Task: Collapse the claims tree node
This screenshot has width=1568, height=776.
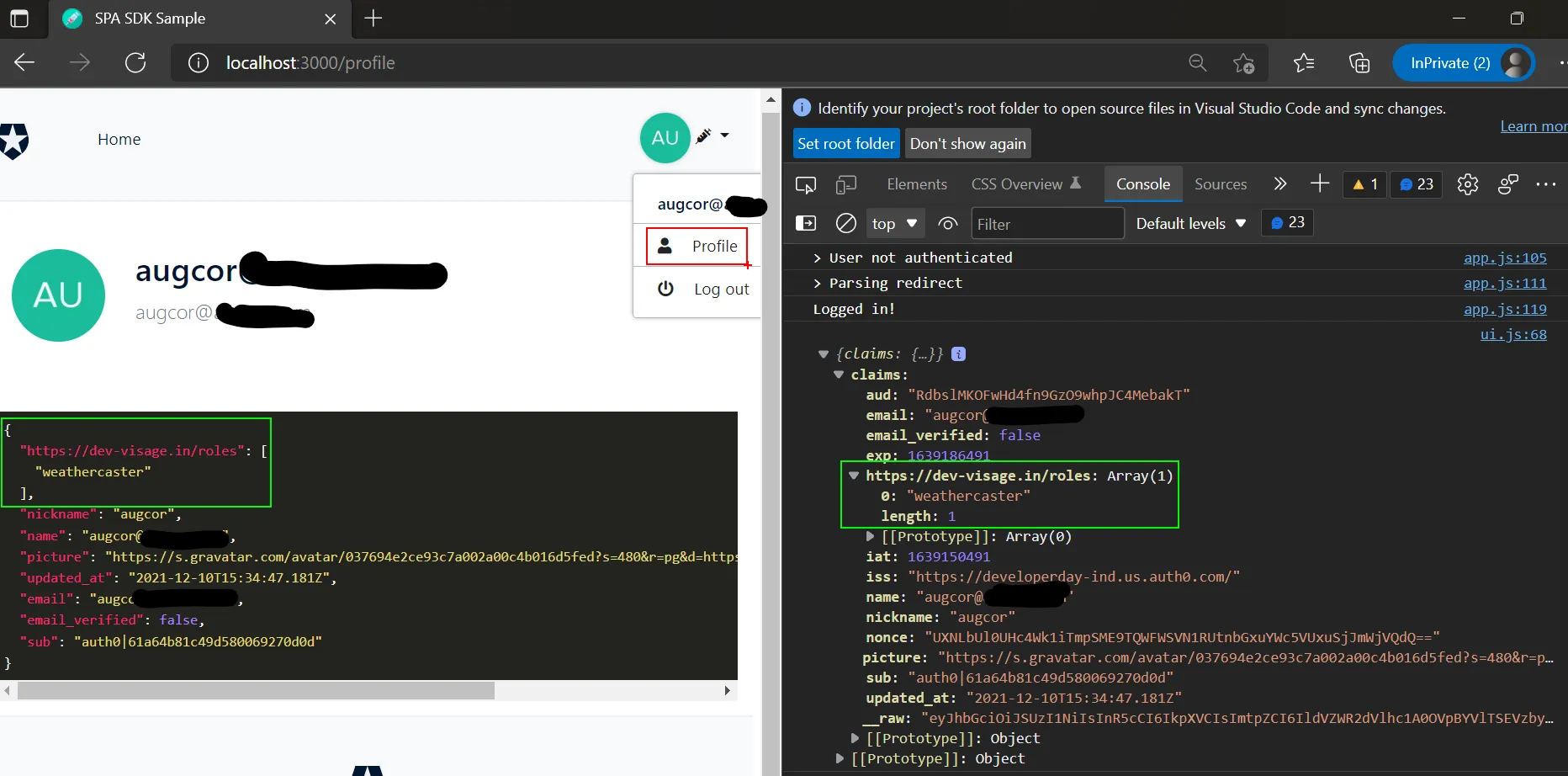Action: pyautogui.click(x=839, y=375)
